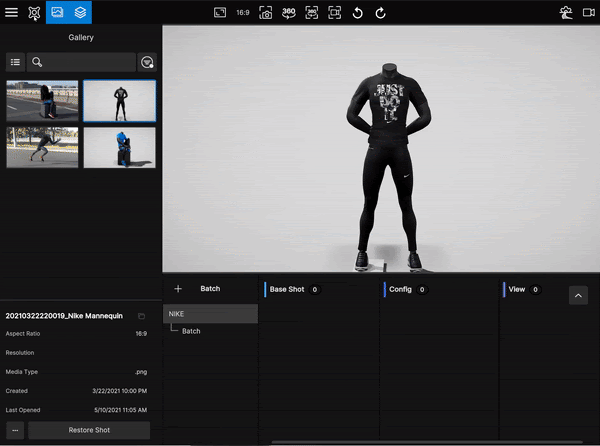Capture a 360 framed shot
Image resolution: width=600 pixels, height=446 pixels.
point(312,13)
